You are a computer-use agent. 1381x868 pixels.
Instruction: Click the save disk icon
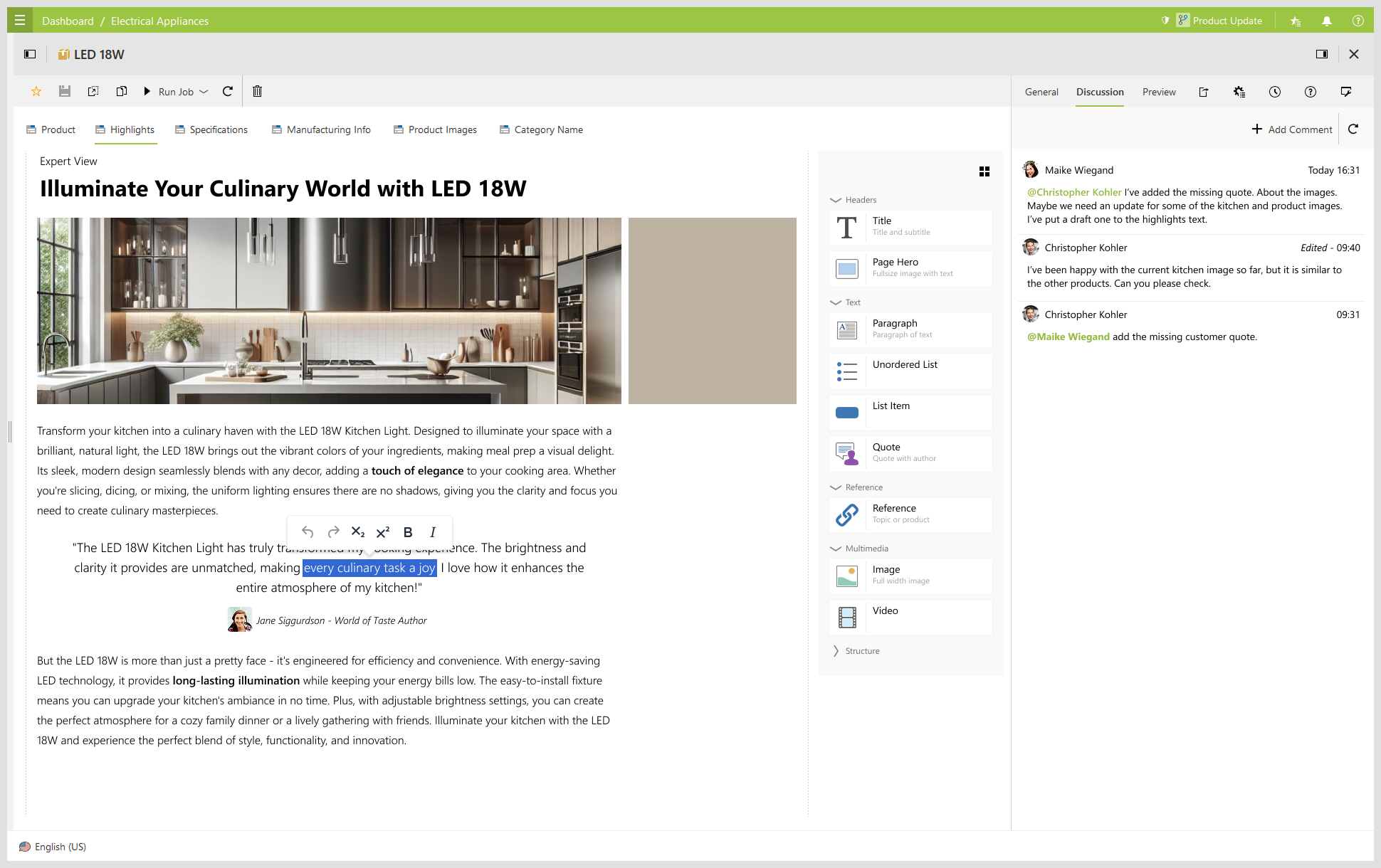tap(65, 91)
